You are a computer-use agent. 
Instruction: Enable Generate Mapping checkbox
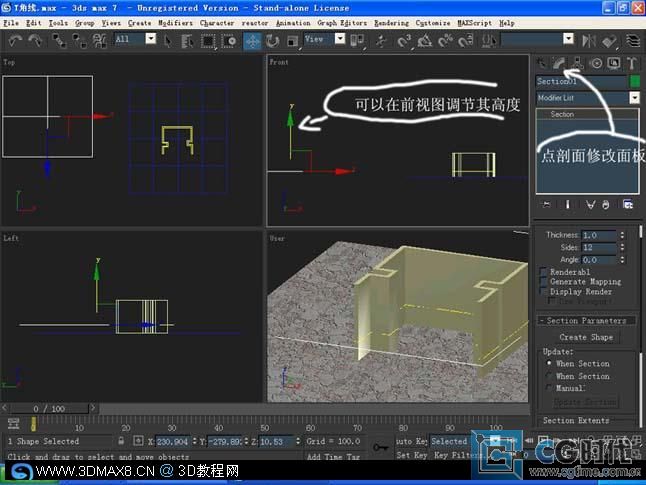[x=543, y=282]
